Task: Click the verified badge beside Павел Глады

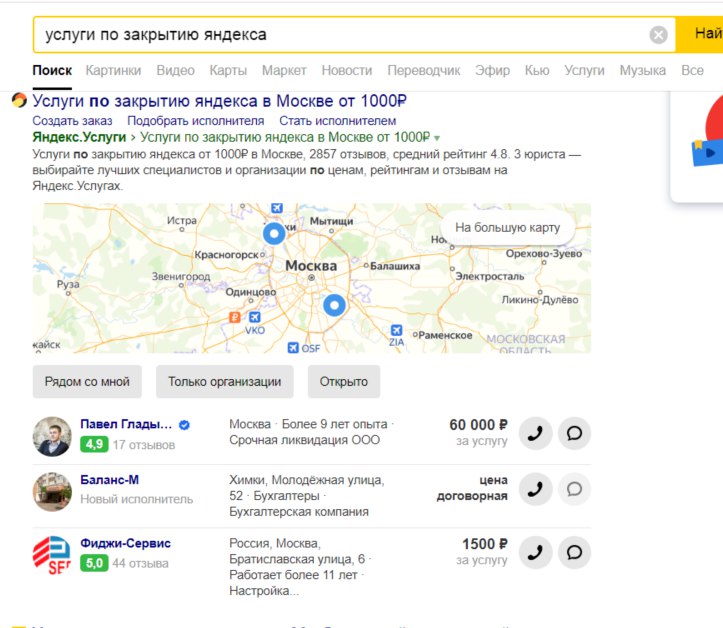Action: (184, 425)
